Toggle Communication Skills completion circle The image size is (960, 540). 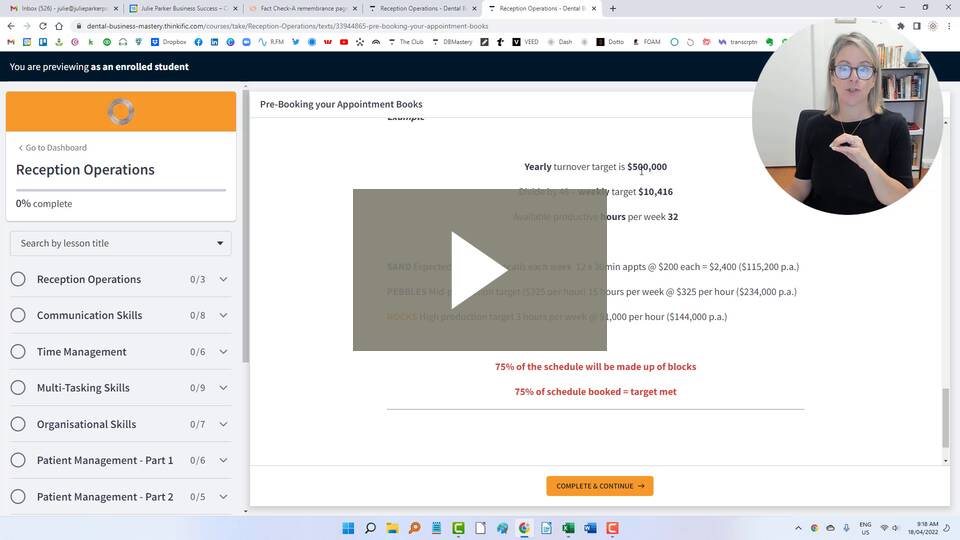(18, 315)
